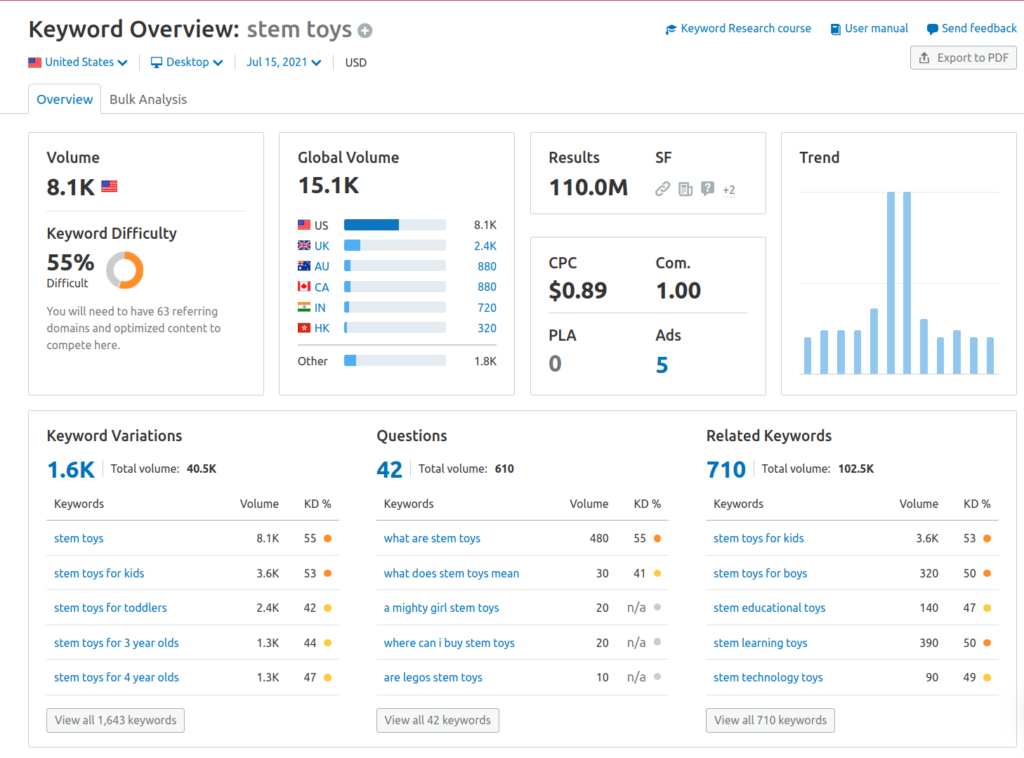The width and height of the screenshot is (1024, 758).
Task: Select the Top Stories SERP feature icon
Action: tap(686, 188)
